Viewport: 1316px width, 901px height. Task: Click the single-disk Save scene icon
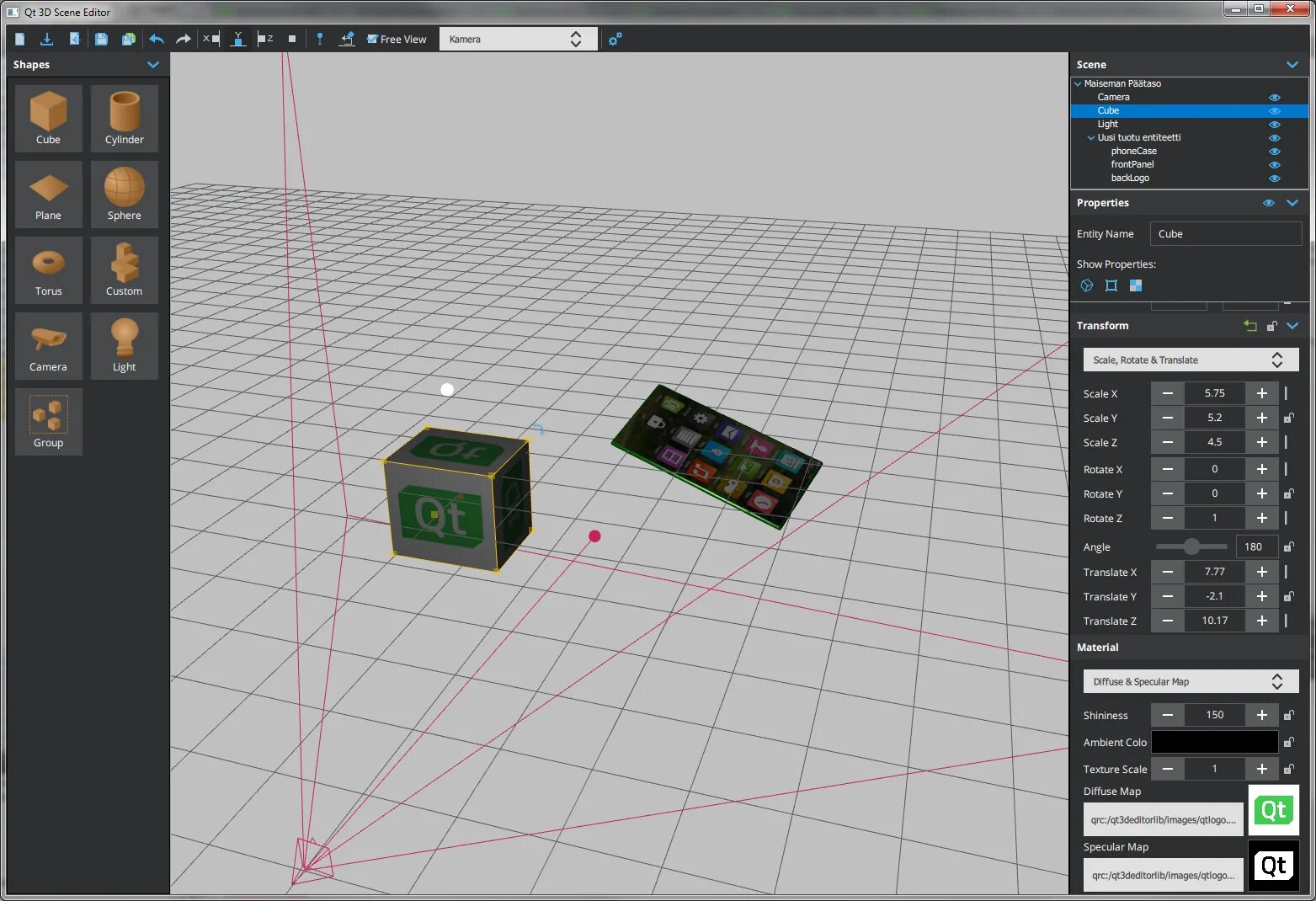click(x=101, y=39)
